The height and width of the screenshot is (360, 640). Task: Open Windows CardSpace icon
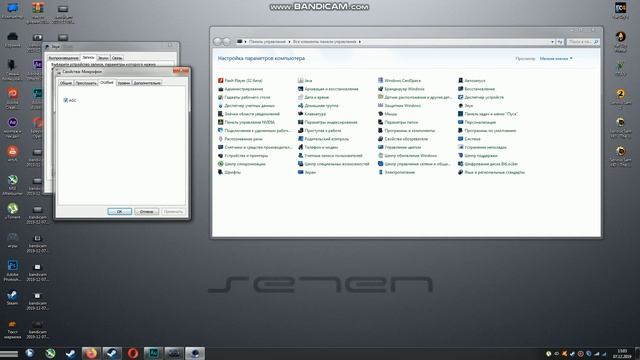(380, 80)
